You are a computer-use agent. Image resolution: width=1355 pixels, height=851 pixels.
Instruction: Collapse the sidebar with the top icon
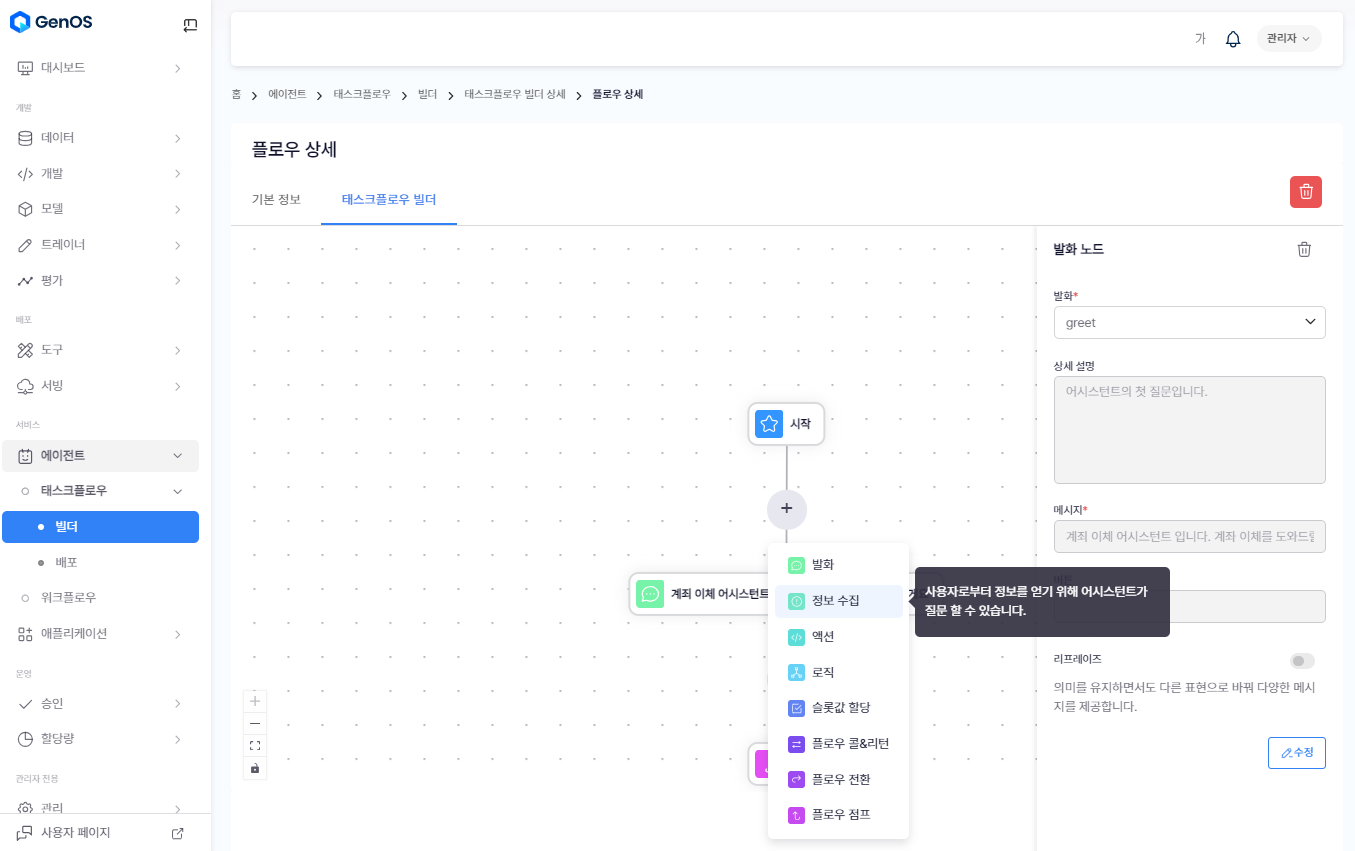click(190, 26)
